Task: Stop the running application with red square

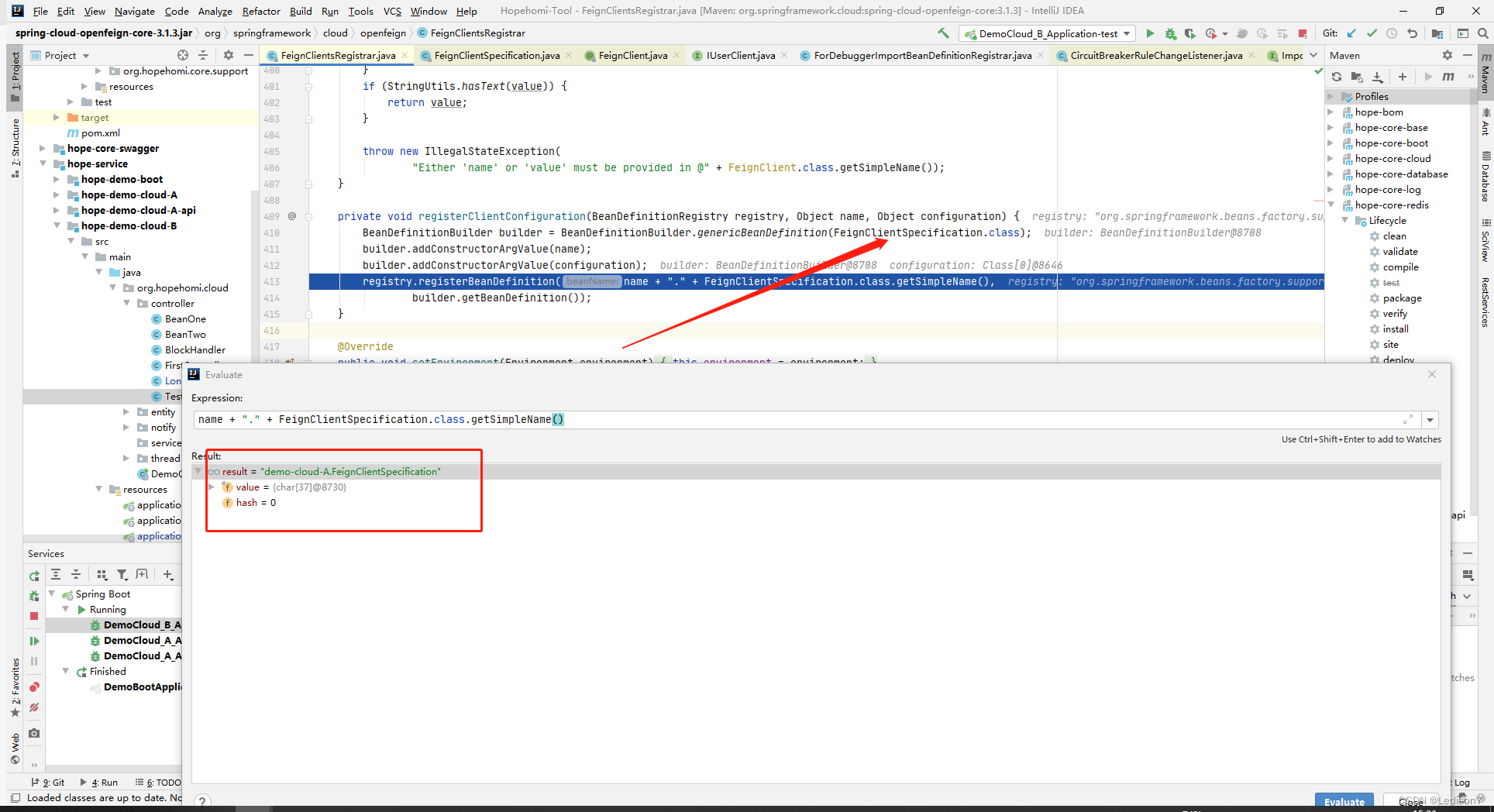Action: (x=1303, y=33)
